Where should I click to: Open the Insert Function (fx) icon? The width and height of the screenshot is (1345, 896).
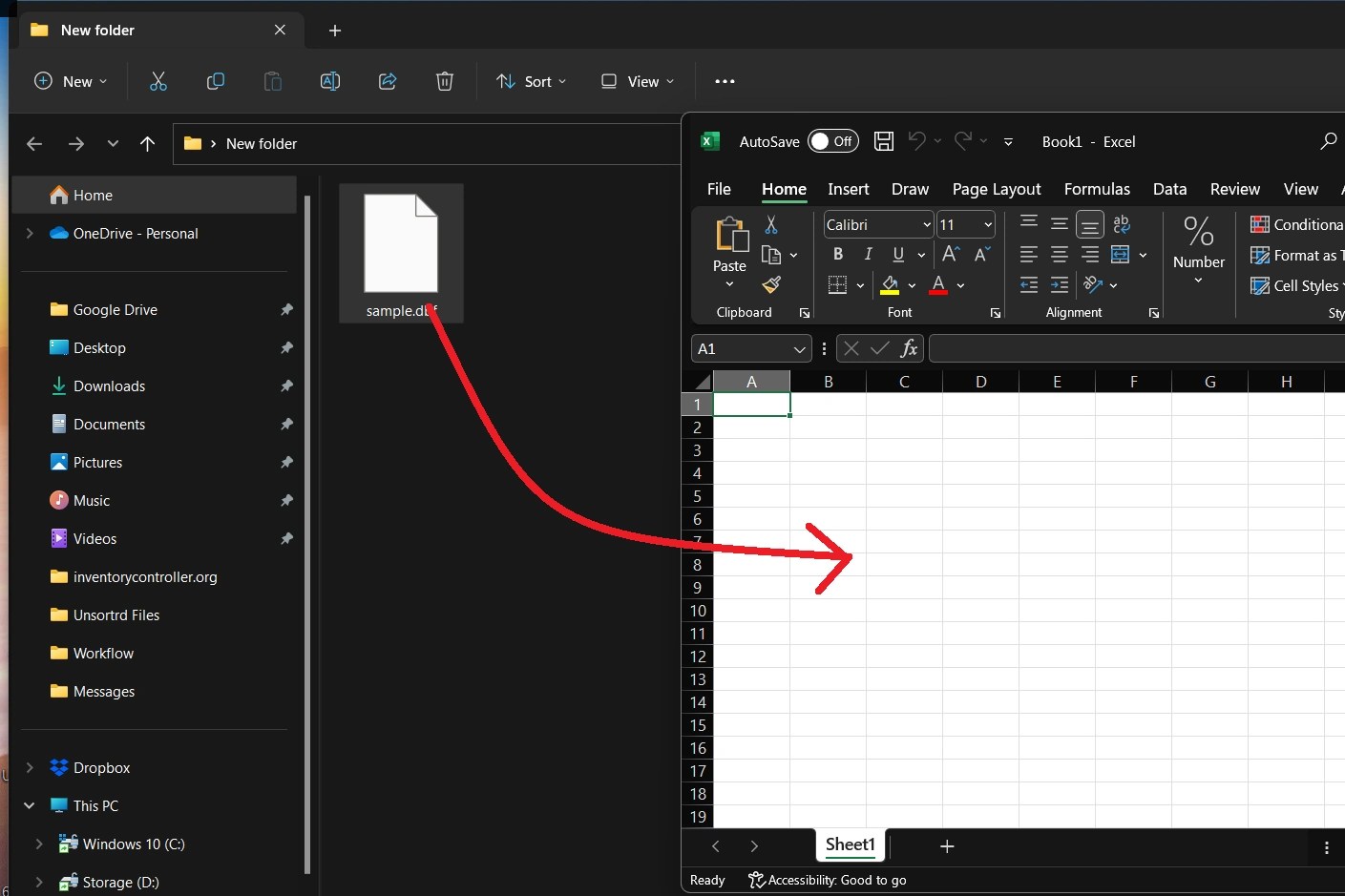[x=909, y=348]
